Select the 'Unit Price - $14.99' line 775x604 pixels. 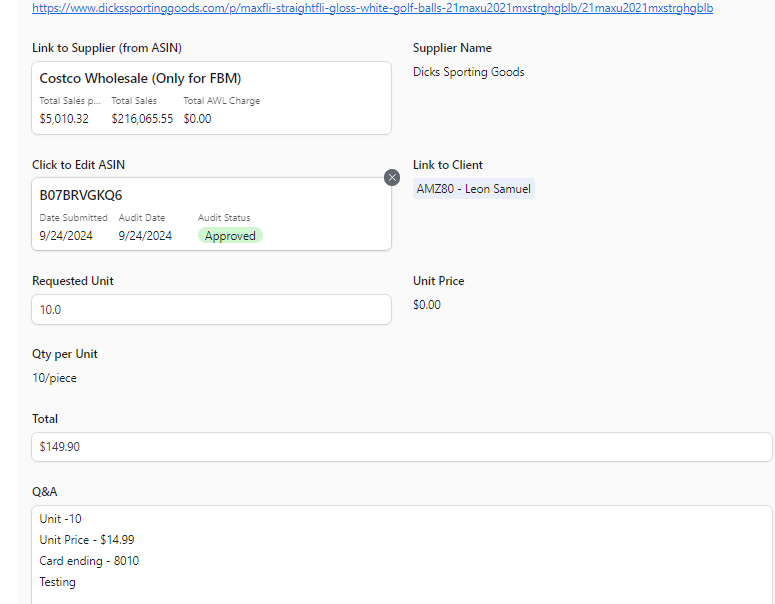(87, 540)
